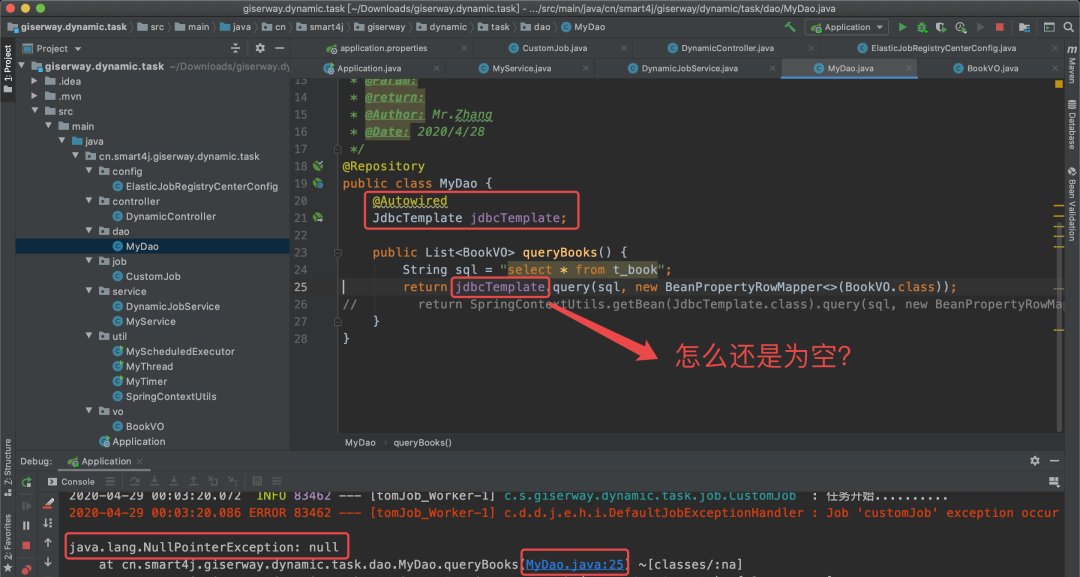Switch to Application.java editor tab
1080x577 pixels.
tap(368, 68)
